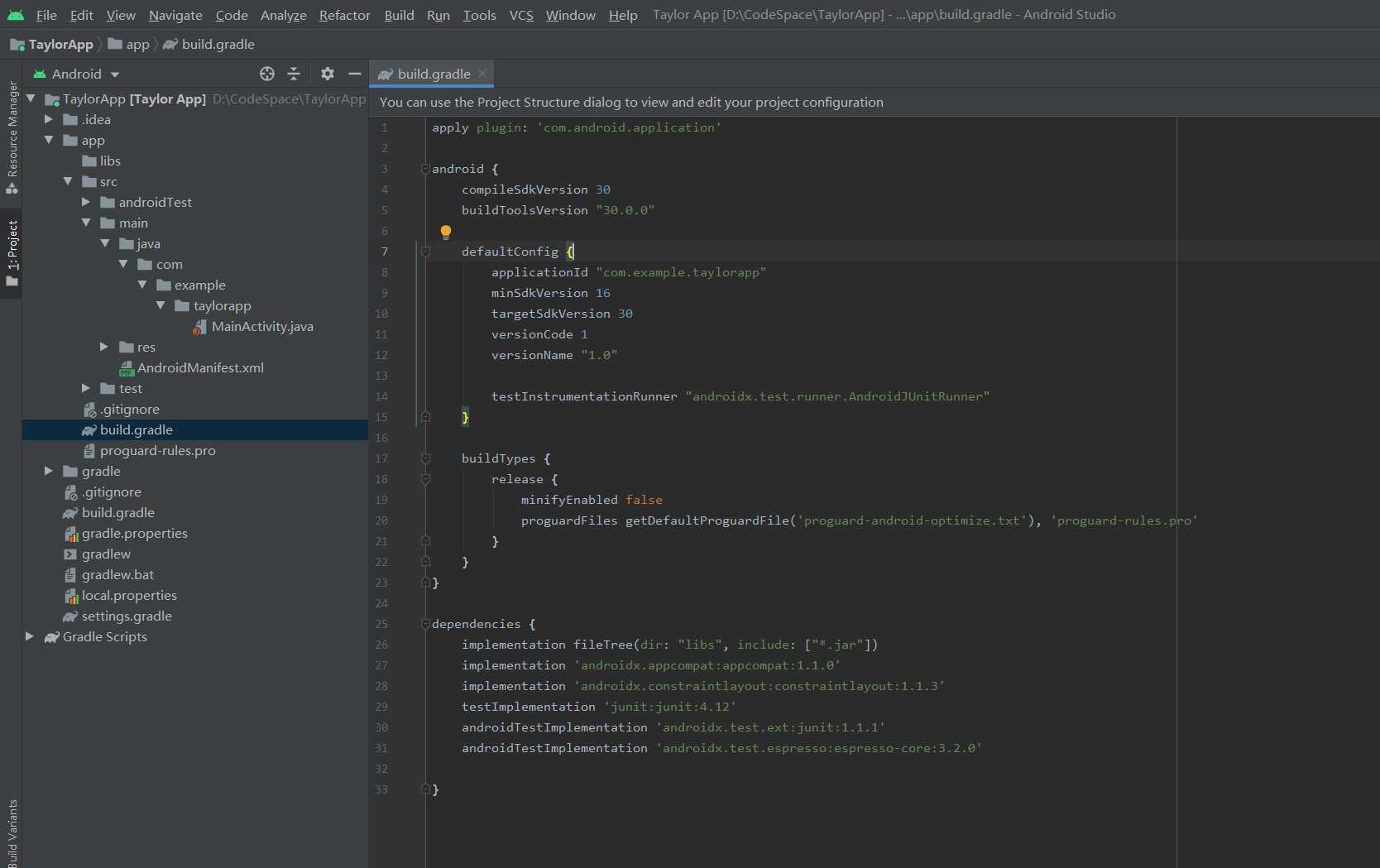Image resolution: width=1380 pixels, height=868 pixels.
Task: Expand the .idea folder
Action: click(x=49, y=119)
